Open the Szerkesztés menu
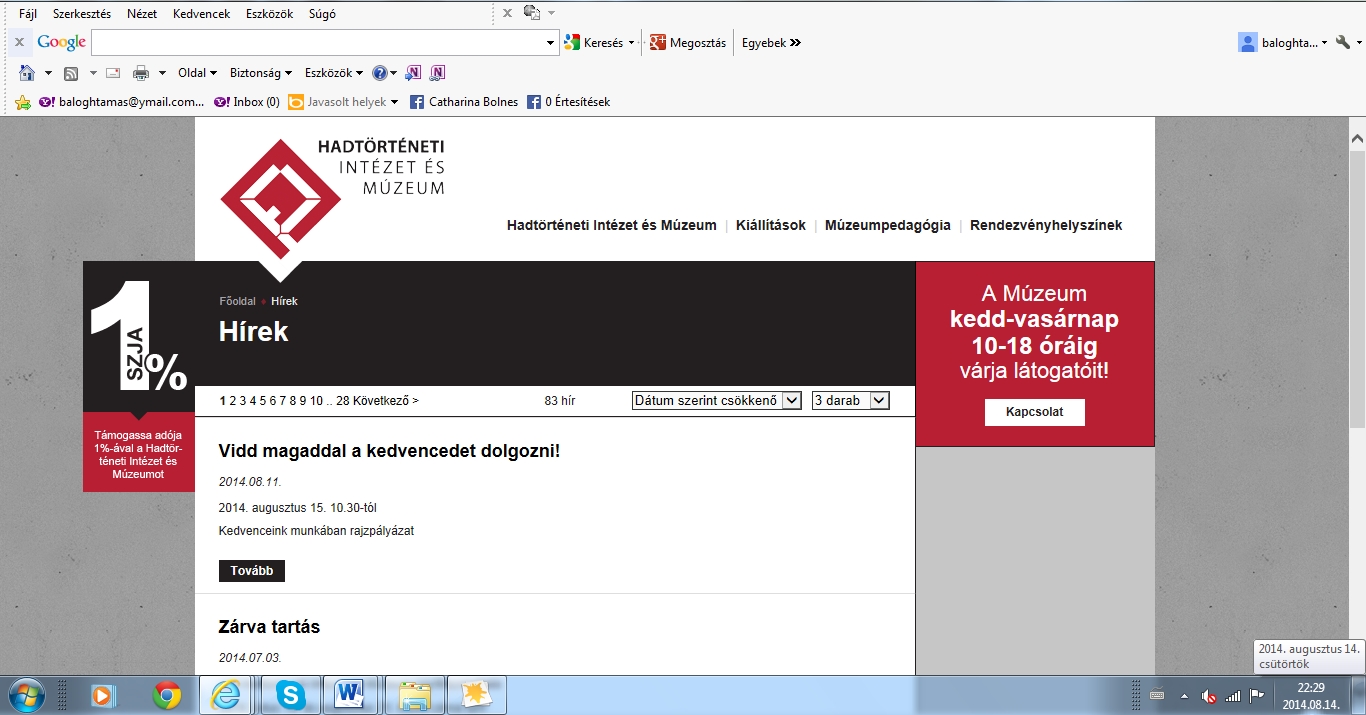This screenshot has width=1366, height=715. (x=82, y=14)
